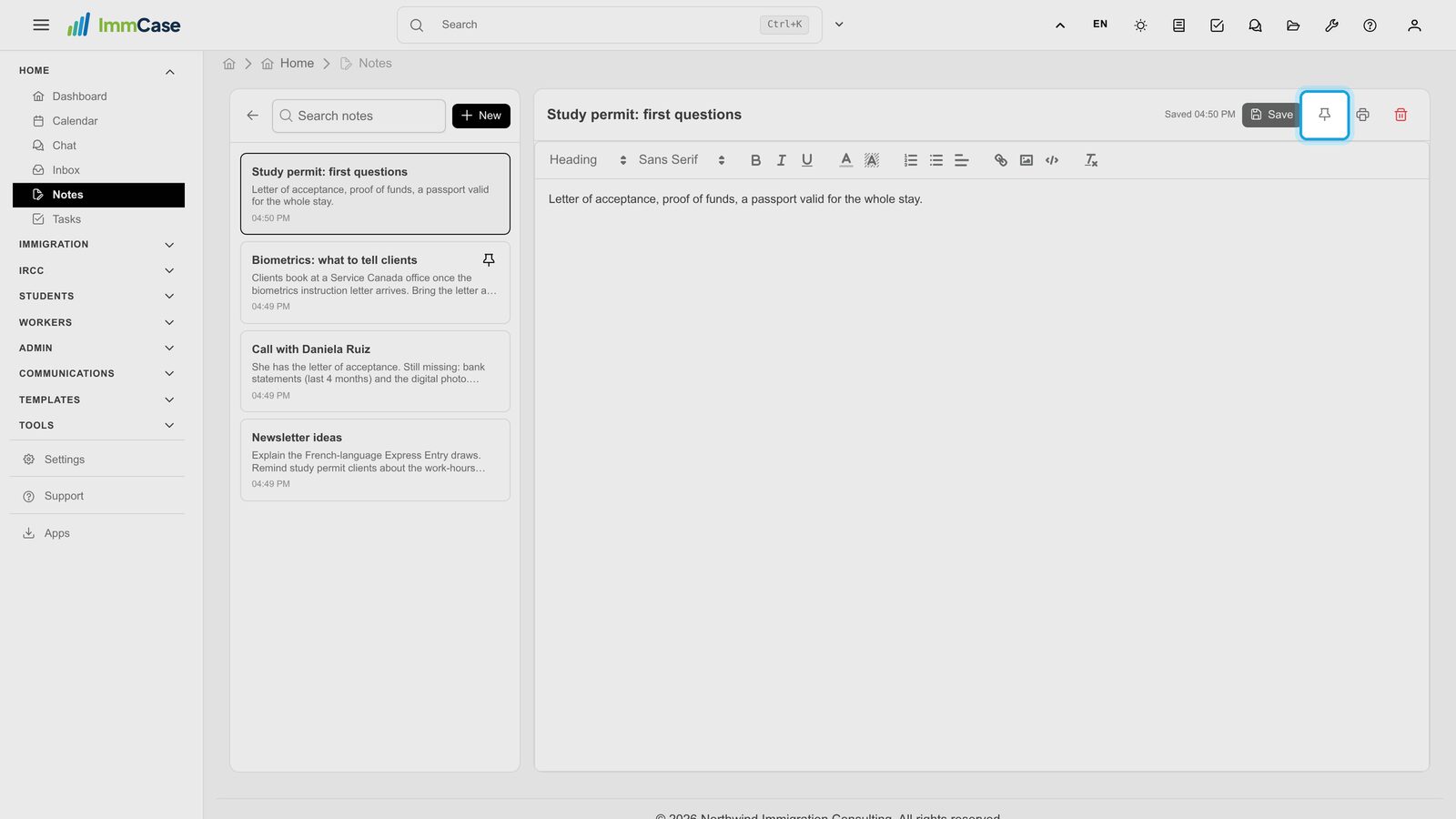Open Calendar in the sidebar

coord(98,121)
